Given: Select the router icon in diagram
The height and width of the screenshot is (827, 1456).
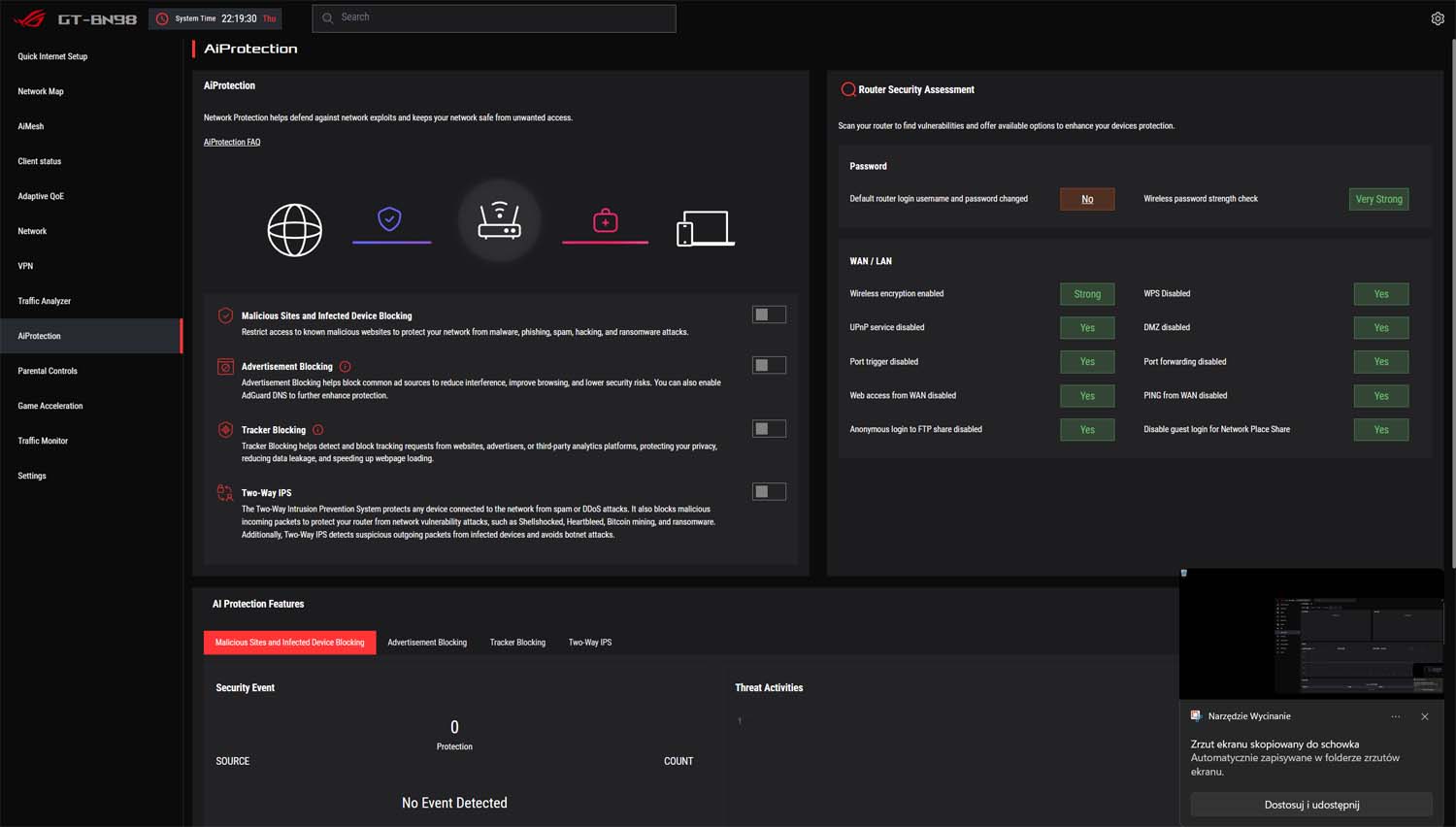Looking at the screenshot, I should click(x=499, y=220).
